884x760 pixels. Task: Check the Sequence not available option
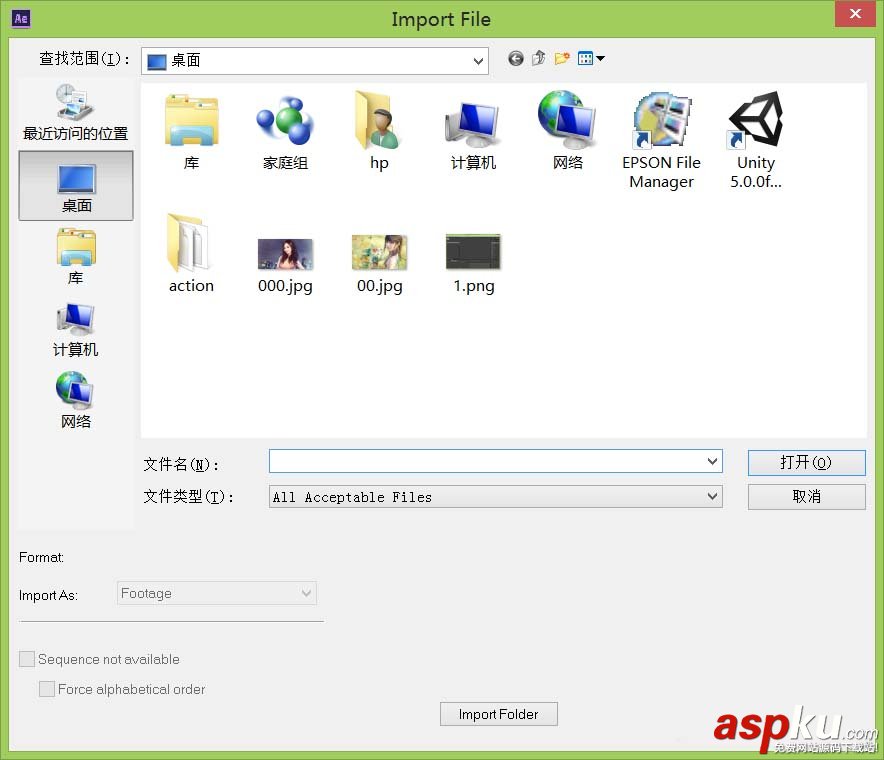[26, 658]
